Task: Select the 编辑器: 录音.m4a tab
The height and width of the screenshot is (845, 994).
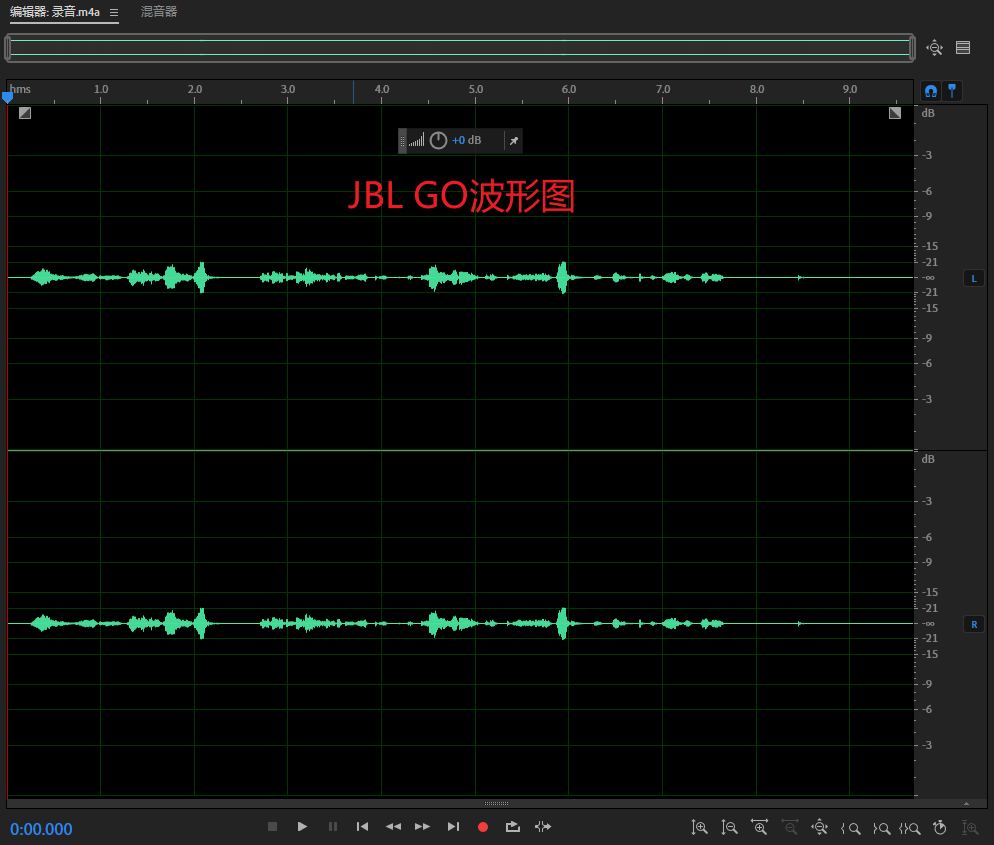Action: pyautogui.click(x=55, y=12)
